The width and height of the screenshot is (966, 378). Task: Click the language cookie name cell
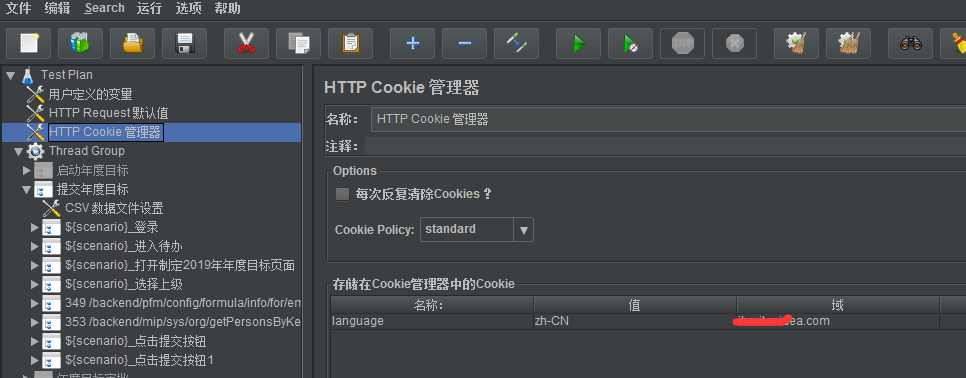[432, 321]
